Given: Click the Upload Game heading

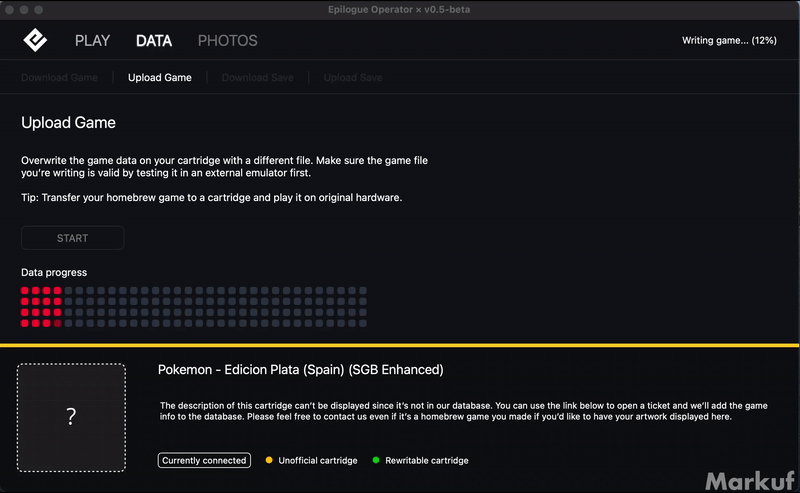Looking at the screenshot, I should (68, 122).
